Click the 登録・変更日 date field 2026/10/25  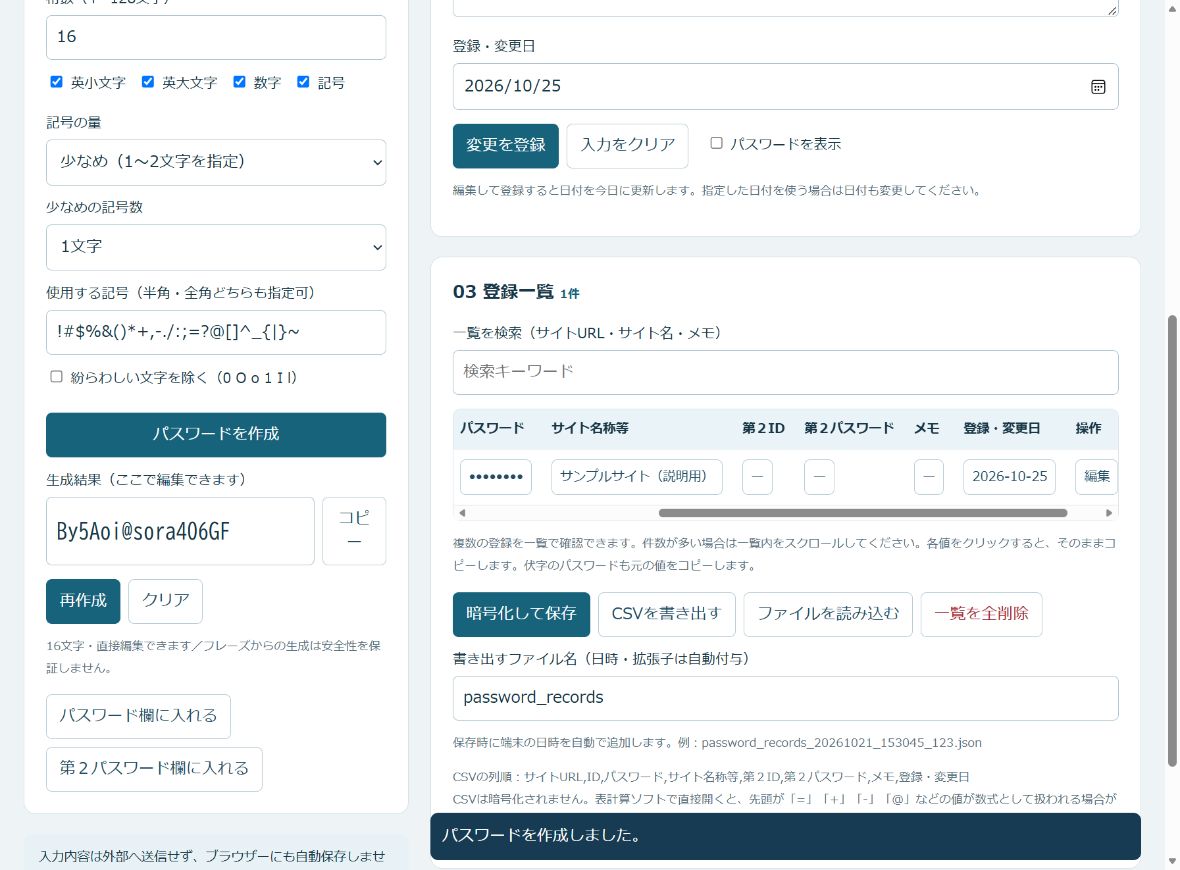pyautogui.click(x=786, y=87)
